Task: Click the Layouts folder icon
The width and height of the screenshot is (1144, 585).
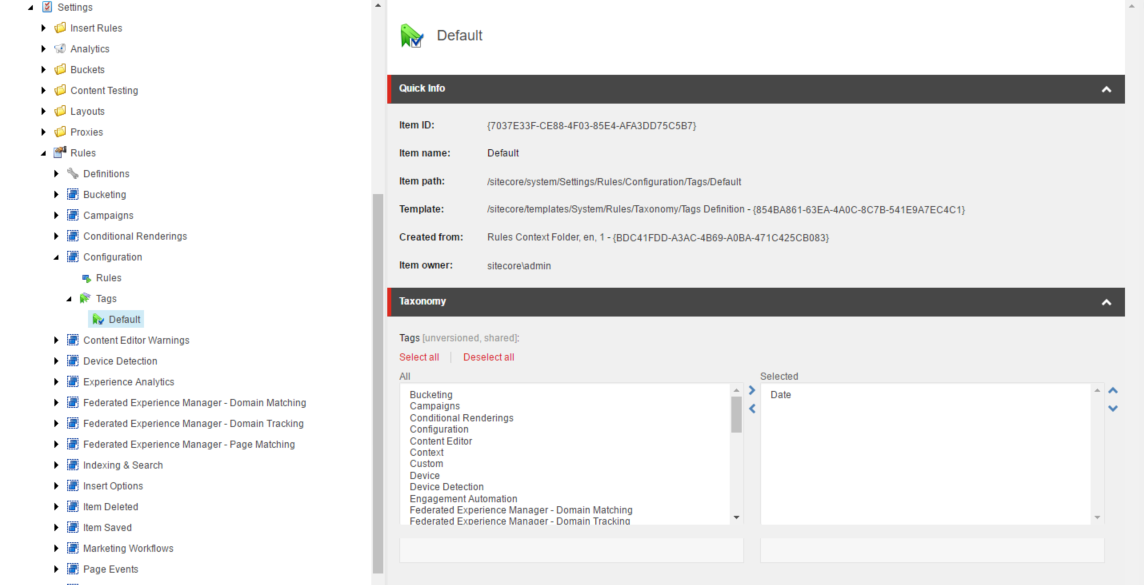Action: [60, 112]
